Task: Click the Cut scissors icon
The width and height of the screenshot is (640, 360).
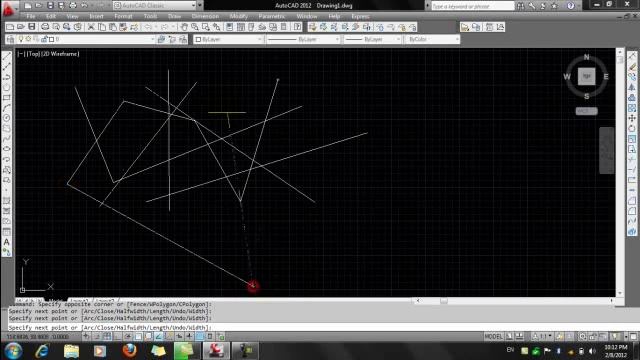Action: [x=91, y=27]
